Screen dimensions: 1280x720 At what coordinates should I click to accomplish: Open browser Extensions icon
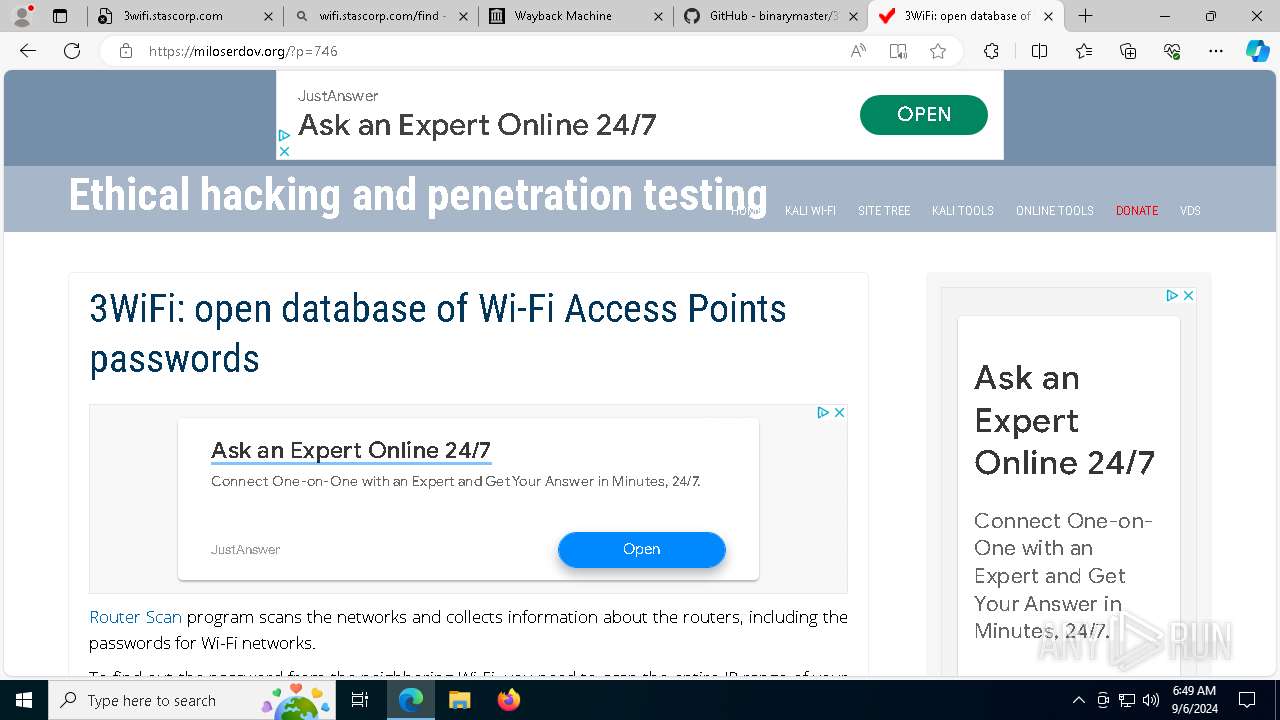tap(991, 51)
